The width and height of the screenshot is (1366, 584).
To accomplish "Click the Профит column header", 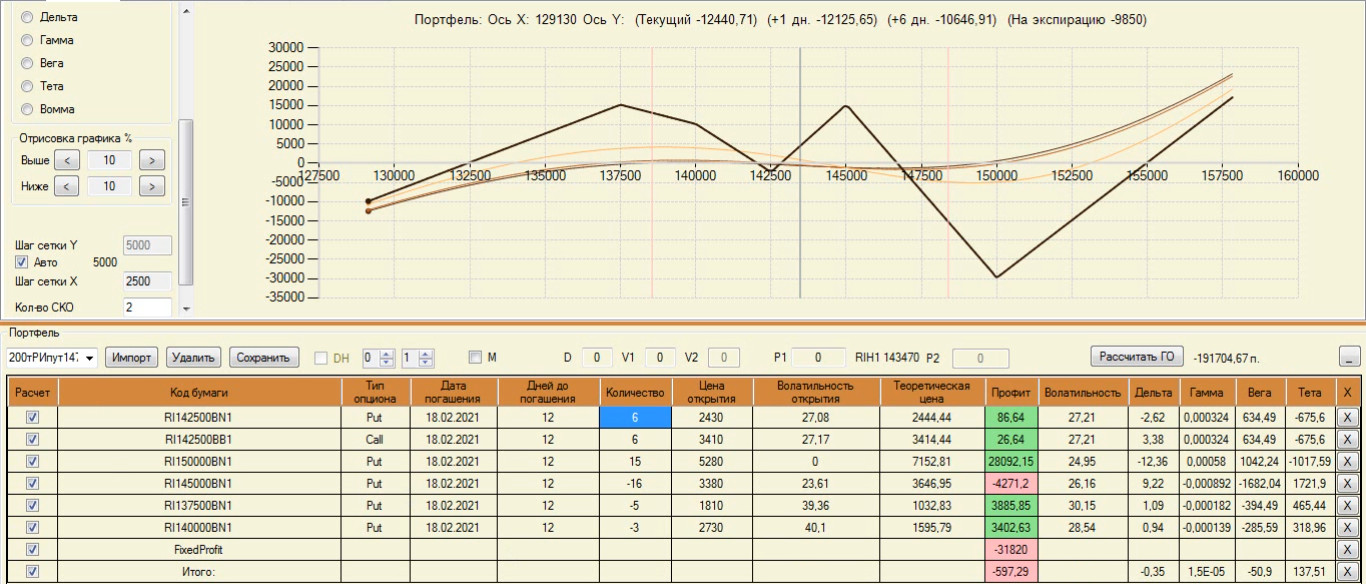I will tap(1009, 392).
